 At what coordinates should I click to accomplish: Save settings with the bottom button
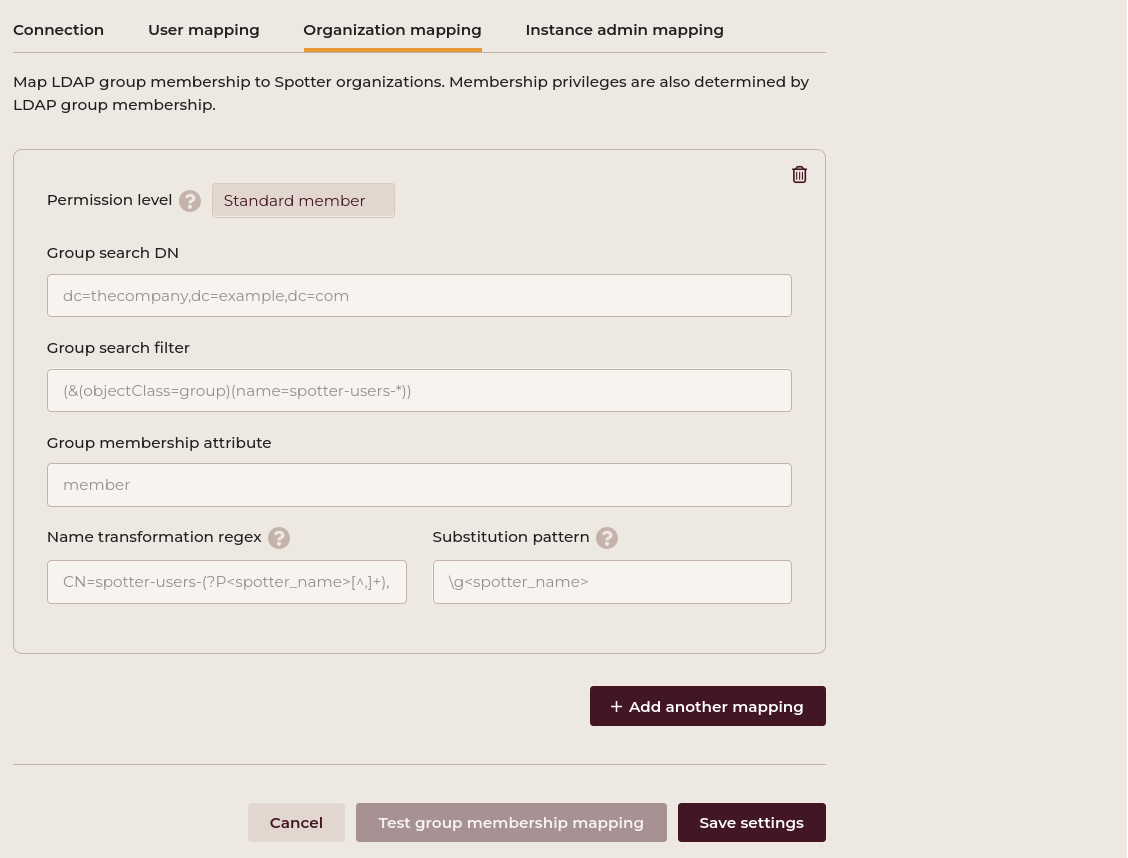click(751, 823)
